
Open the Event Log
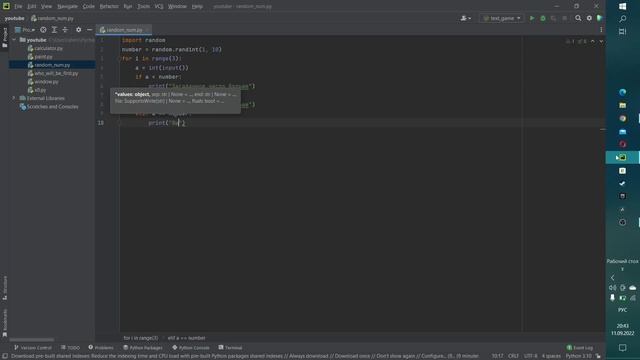(580, 348)
